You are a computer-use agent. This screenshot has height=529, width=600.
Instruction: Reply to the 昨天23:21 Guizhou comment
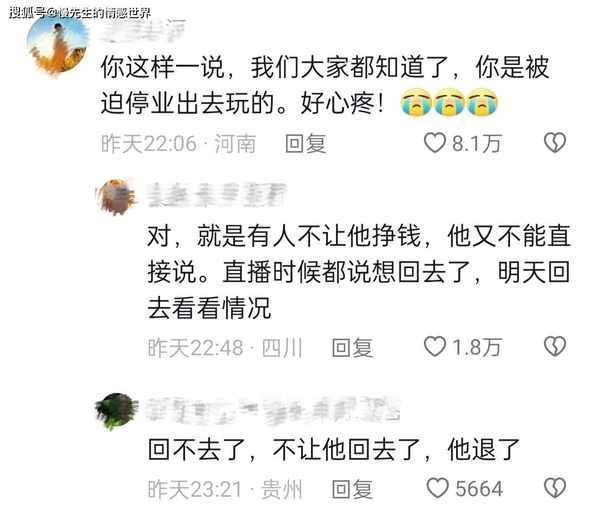(x=352, y=489)
